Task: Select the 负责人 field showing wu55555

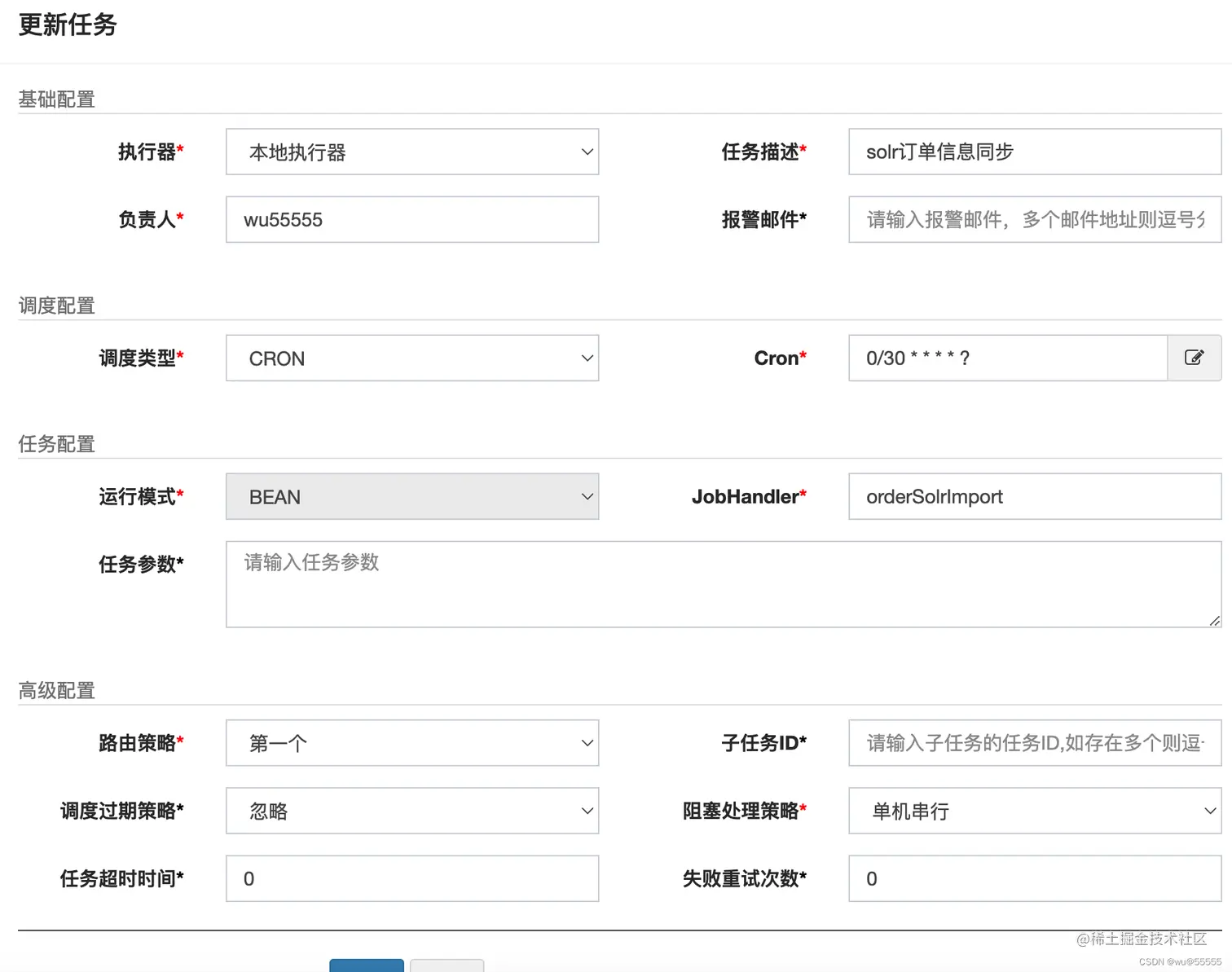Action: tap(411, 219)
